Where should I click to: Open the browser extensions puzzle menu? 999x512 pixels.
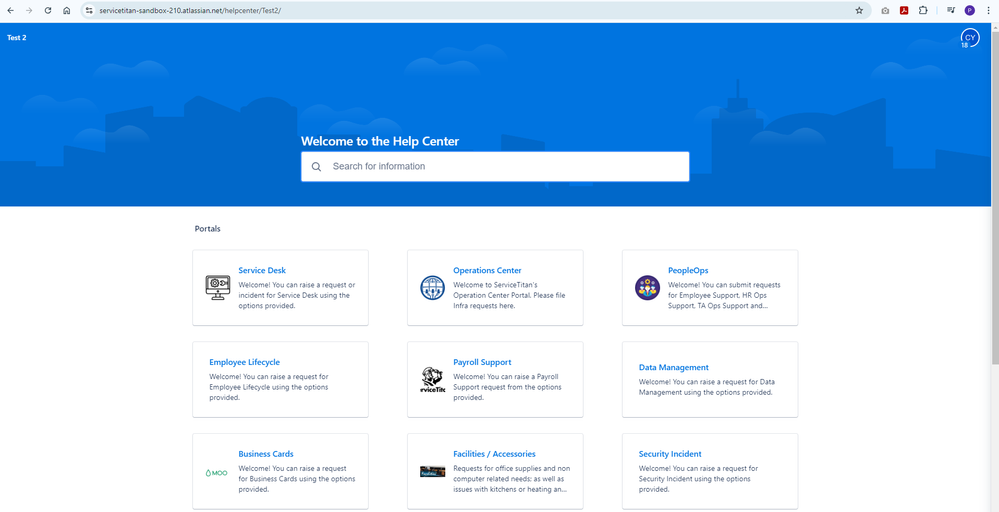(x=923, y=10)
